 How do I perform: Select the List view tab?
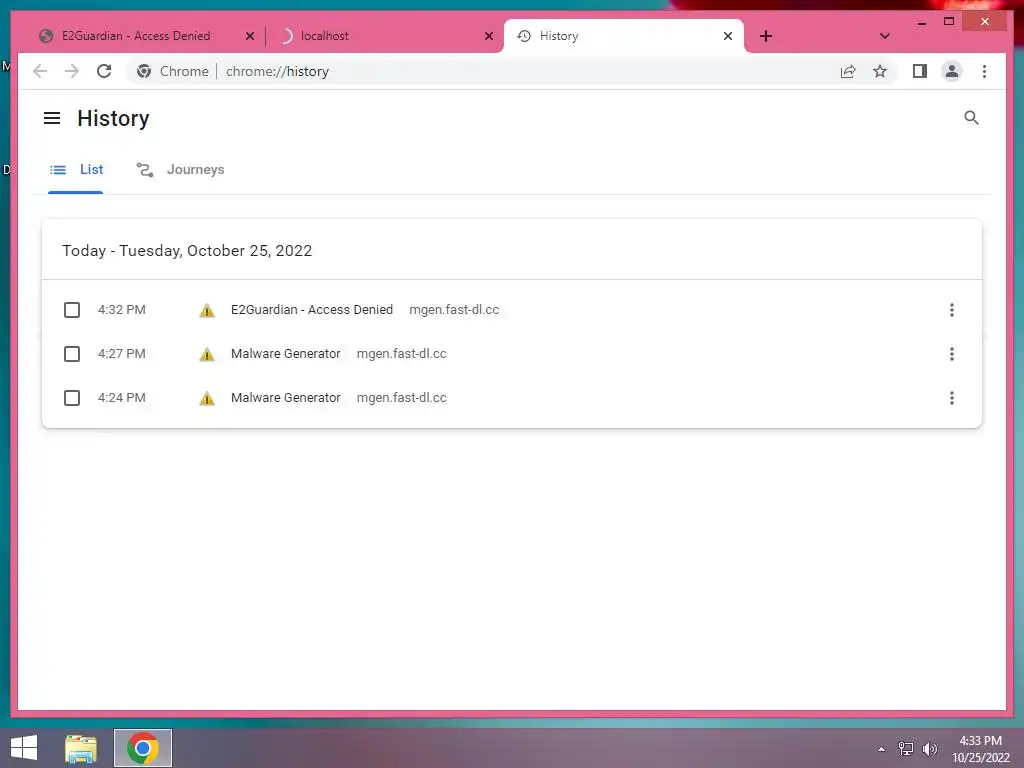[x=76, y=170]
